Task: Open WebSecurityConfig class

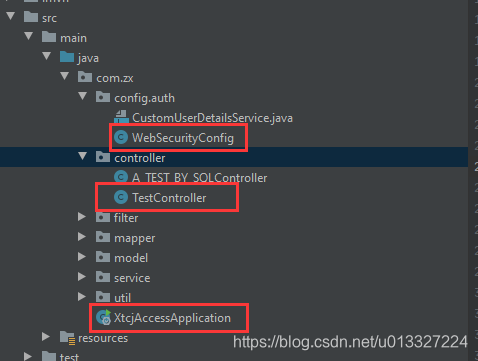Action: click(x=183, y=138)
